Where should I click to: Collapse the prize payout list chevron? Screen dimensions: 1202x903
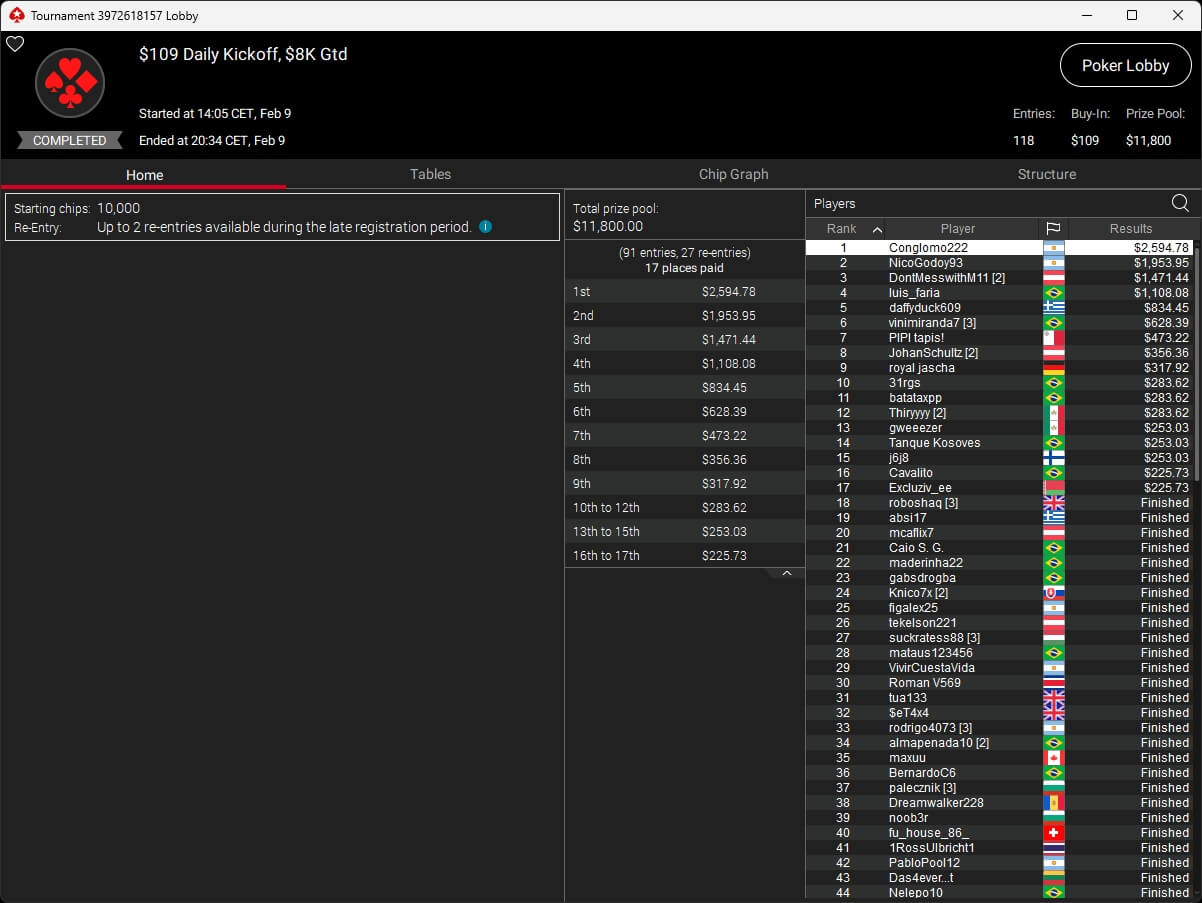click(786, 574)
